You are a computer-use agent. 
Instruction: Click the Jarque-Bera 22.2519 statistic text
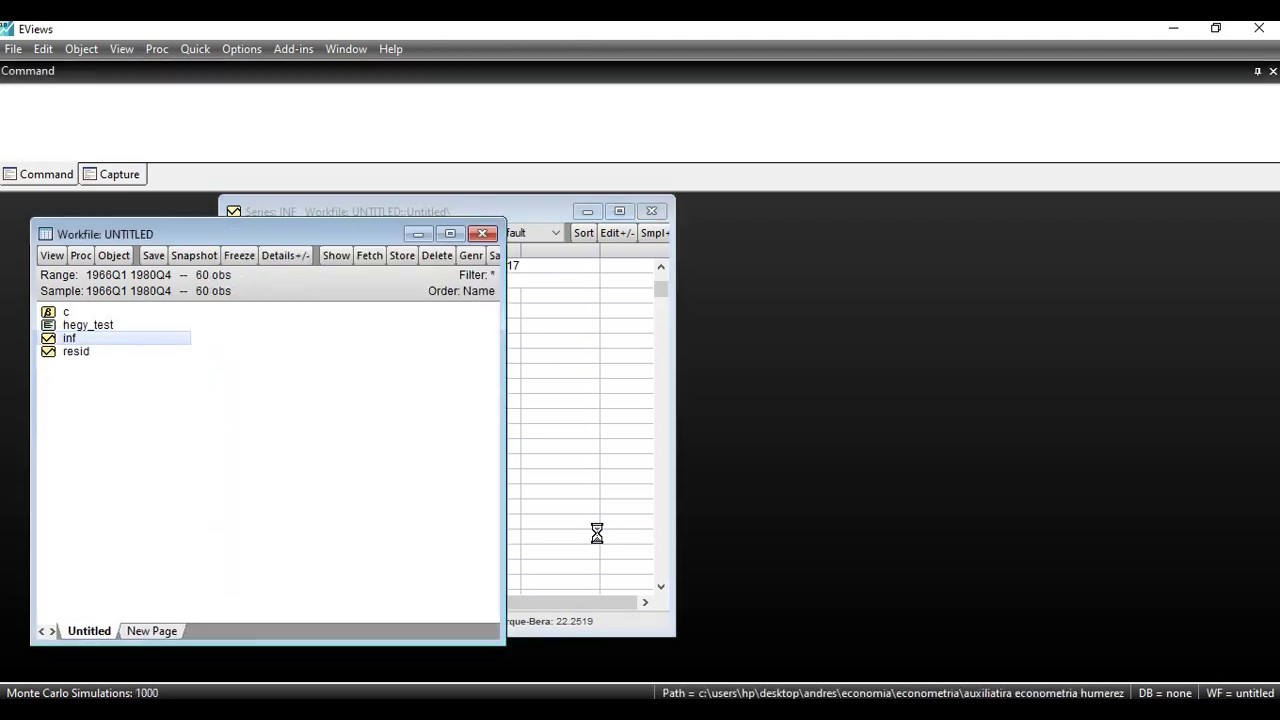point(550,621)
